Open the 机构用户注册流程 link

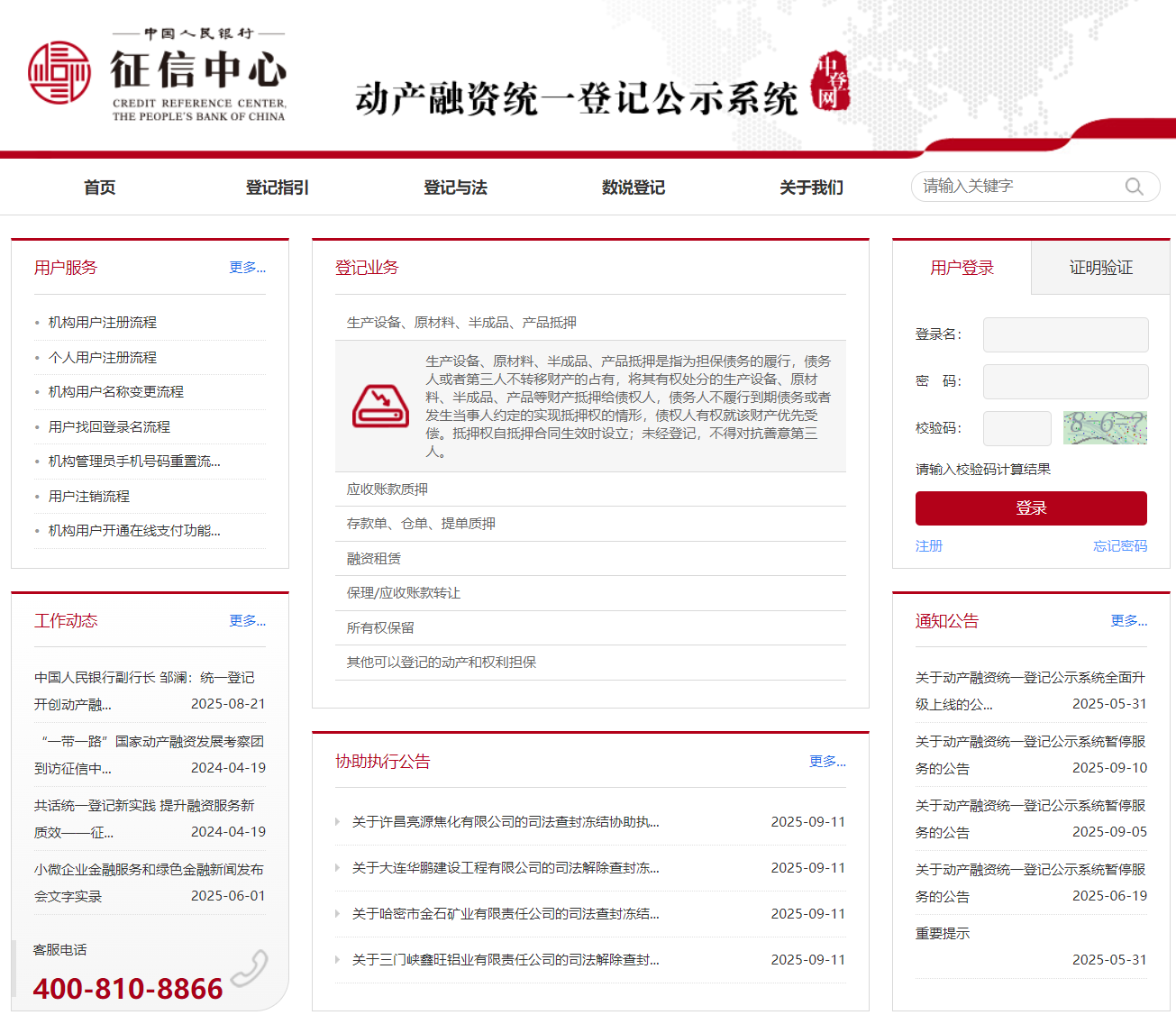click(x=103, y=323)
